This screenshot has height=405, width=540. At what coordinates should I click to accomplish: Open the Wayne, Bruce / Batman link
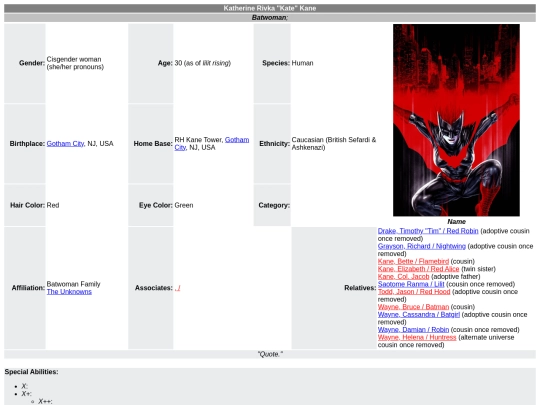tap(413, 307)
